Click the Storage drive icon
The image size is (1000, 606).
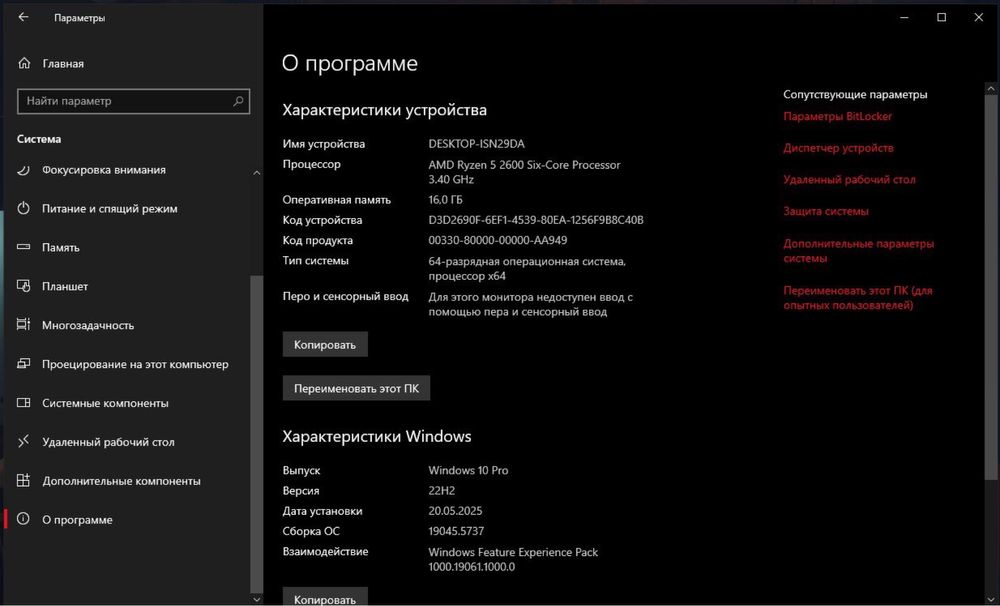coord(24,247)
